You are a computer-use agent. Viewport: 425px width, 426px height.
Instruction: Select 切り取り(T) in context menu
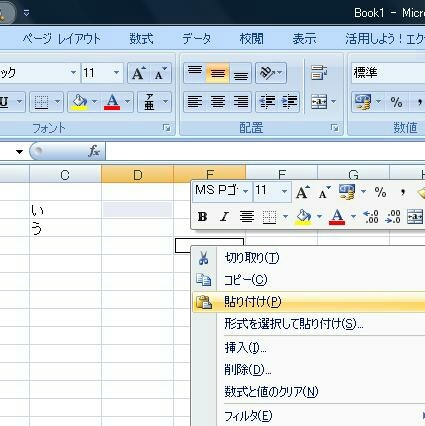point(309,258)
